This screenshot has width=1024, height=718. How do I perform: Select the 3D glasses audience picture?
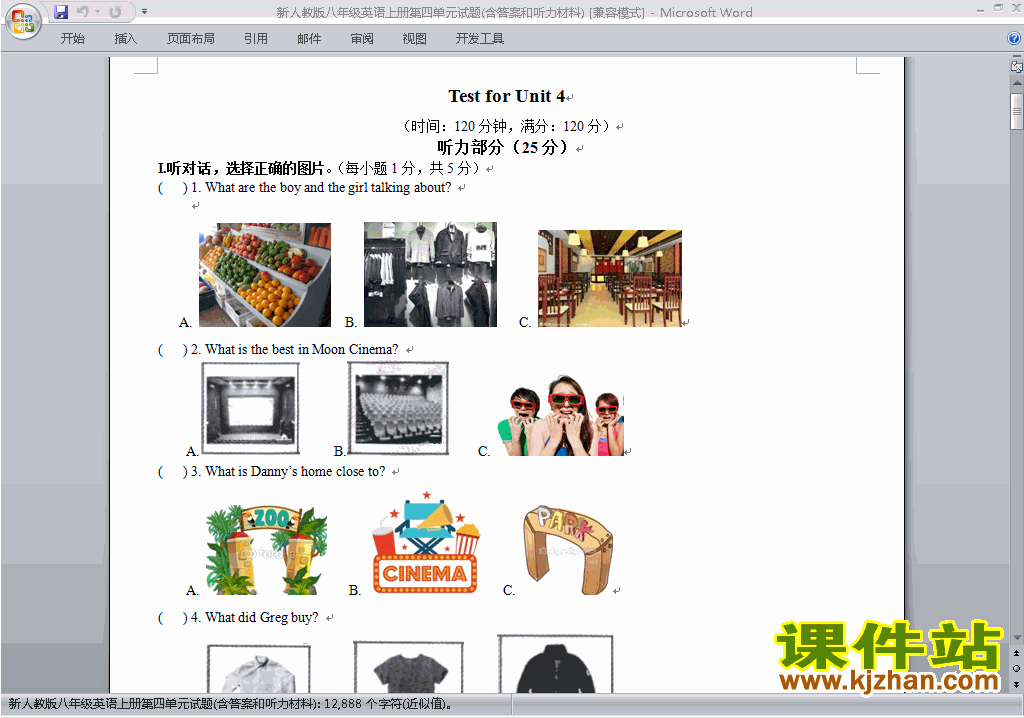click(x=560, y=416)
